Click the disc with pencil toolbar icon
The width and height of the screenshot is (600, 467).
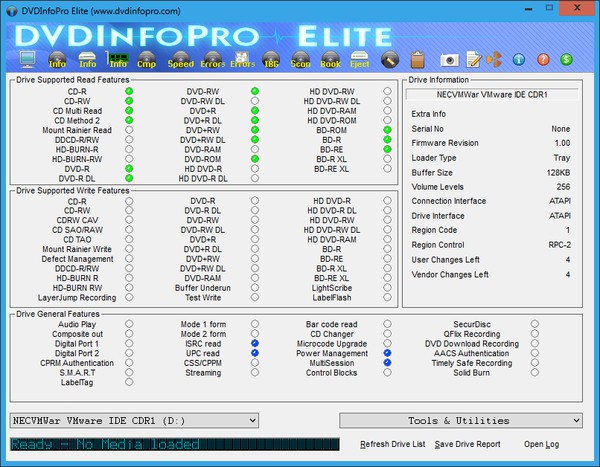point(390,60)
